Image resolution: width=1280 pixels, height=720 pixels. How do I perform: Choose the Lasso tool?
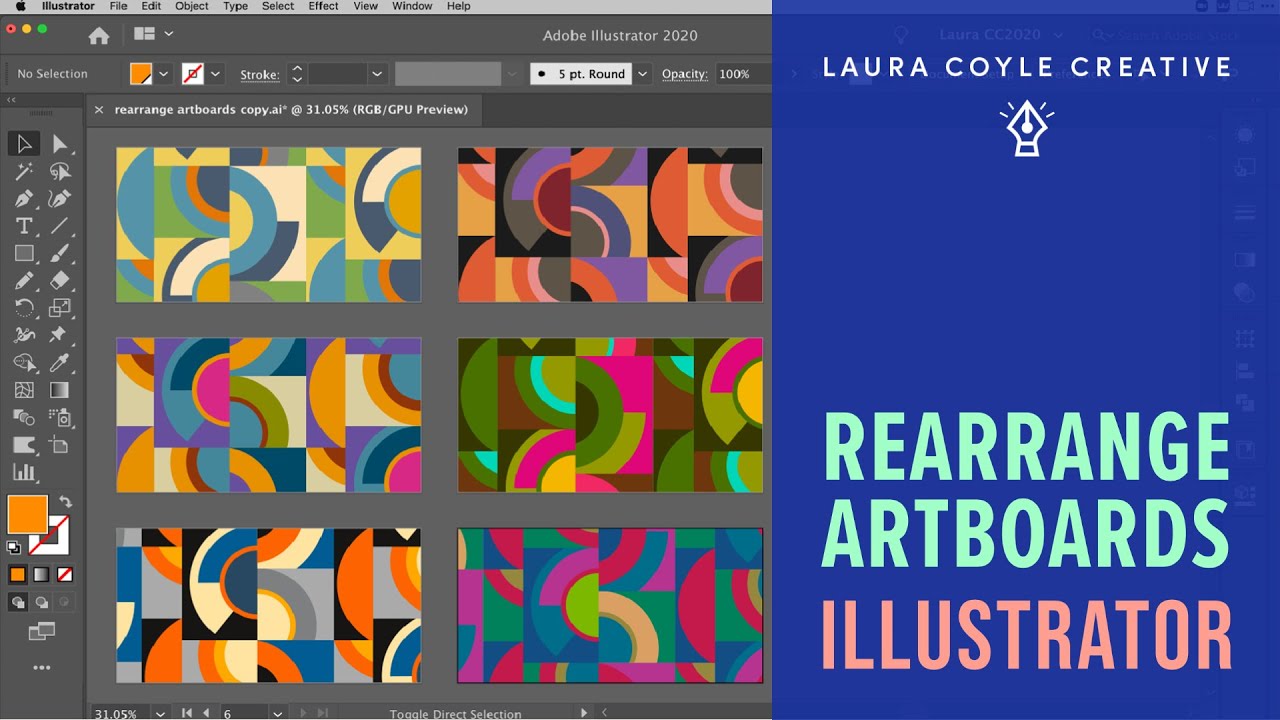tap(59, 171)
